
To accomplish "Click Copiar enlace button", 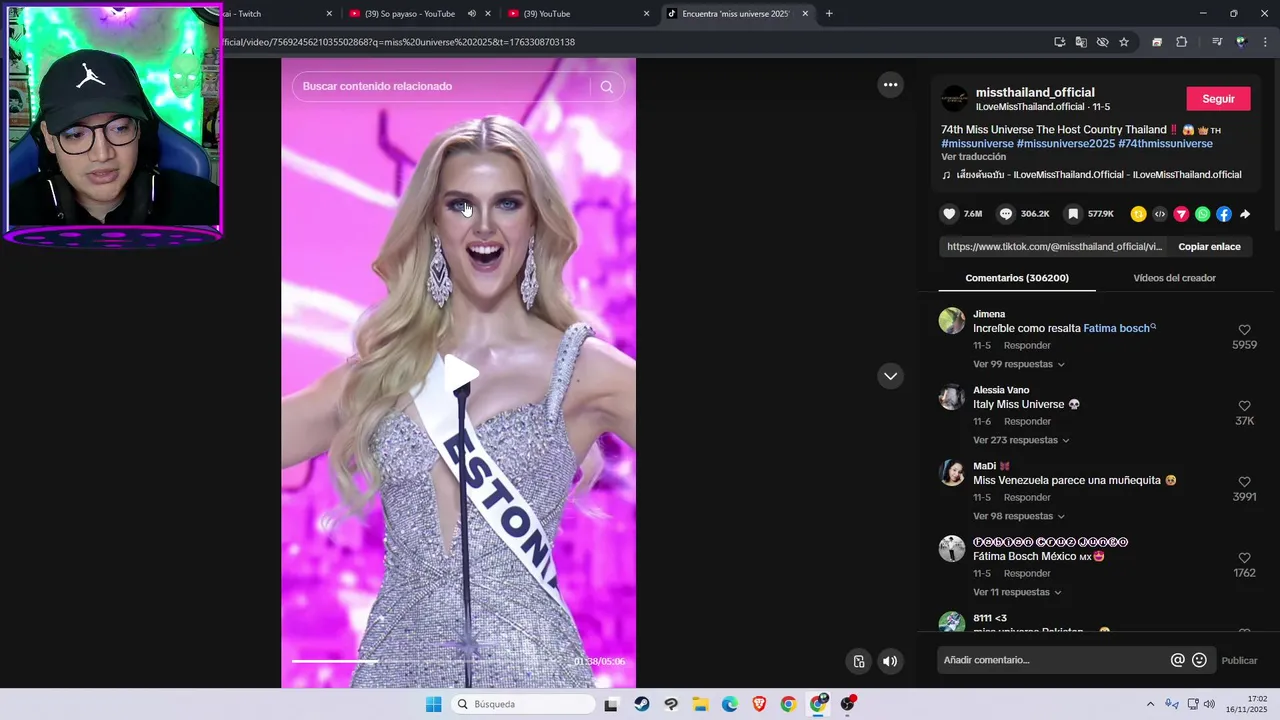I will click(1209, 247).
